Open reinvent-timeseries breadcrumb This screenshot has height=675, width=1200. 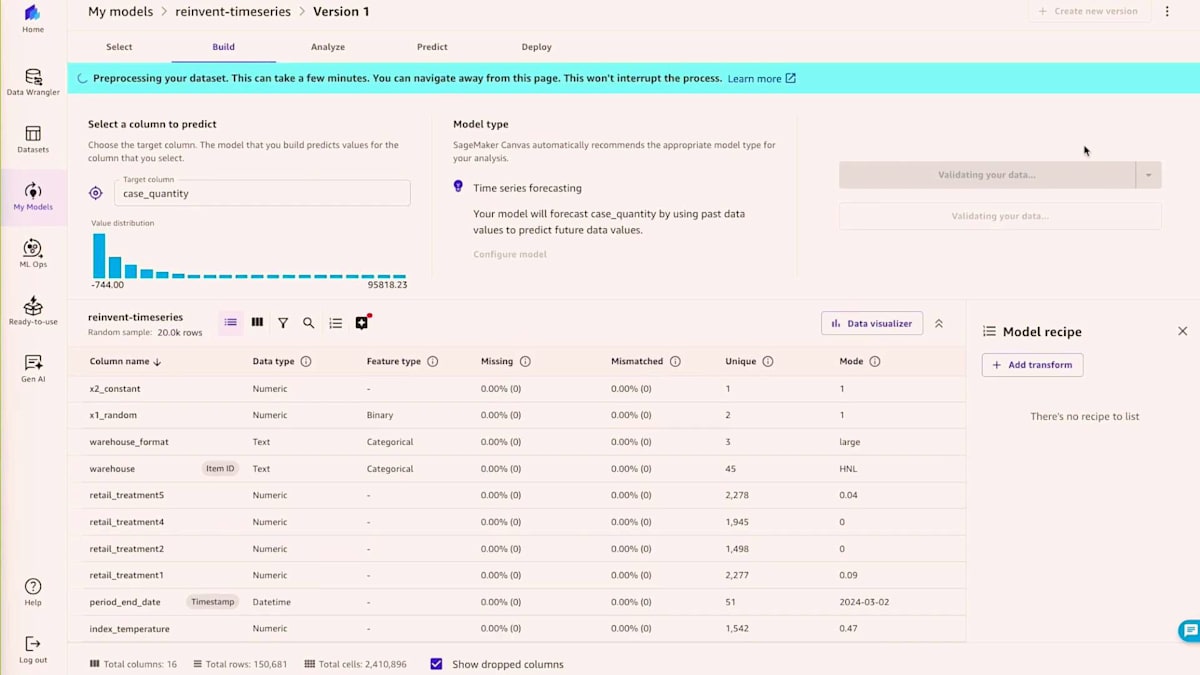[x=233, y=12]
